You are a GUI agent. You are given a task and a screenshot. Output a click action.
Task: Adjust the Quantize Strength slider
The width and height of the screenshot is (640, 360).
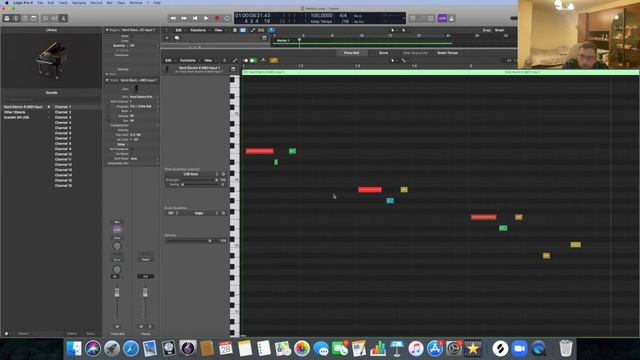point(200,180)
